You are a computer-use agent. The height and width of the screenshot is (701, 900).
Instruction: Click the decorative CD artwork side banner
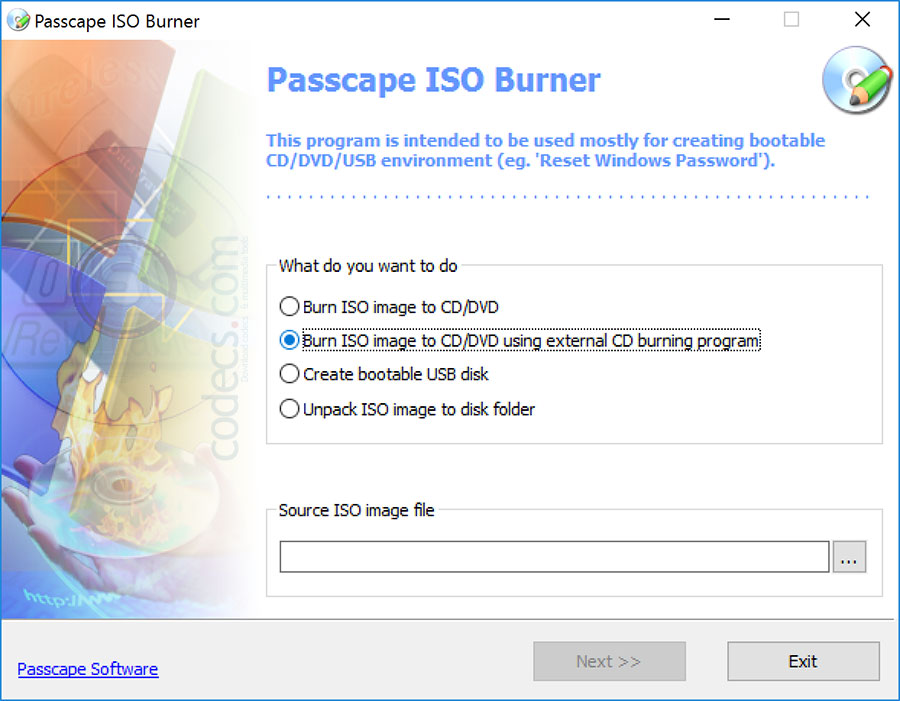pyautogui.click(x=127, y=329)
